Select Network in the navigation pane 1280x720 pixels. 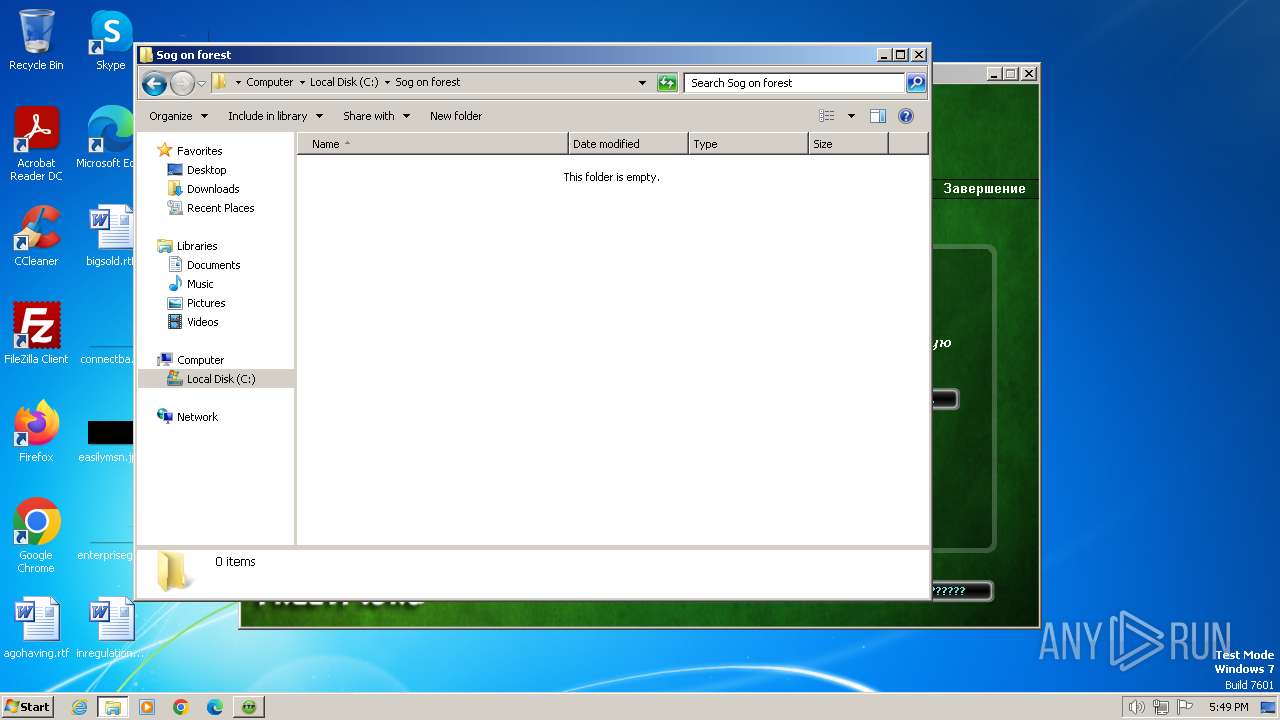tap(197, 417)
